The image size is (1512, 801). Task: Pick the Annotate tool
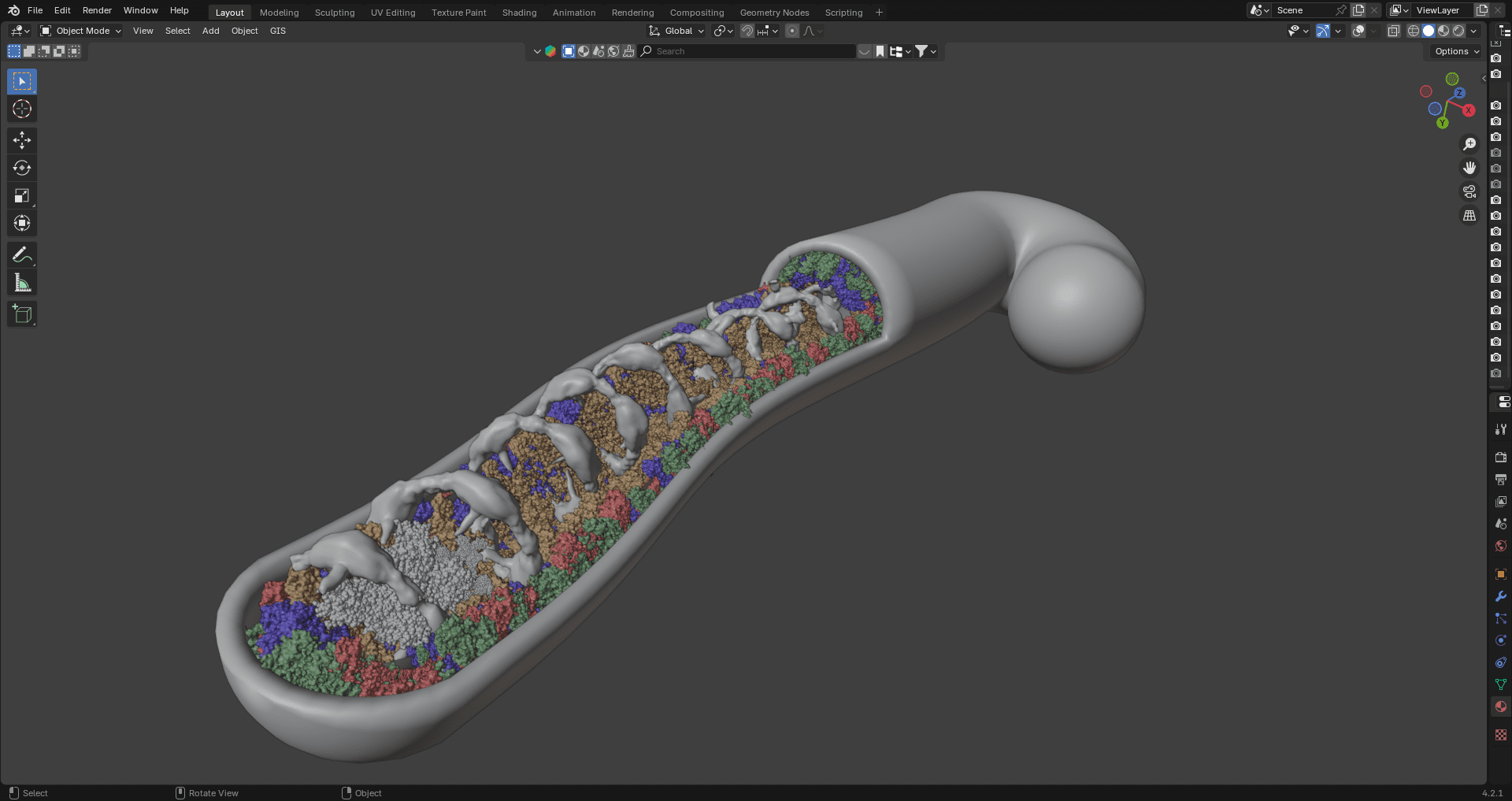pos(21,254)
